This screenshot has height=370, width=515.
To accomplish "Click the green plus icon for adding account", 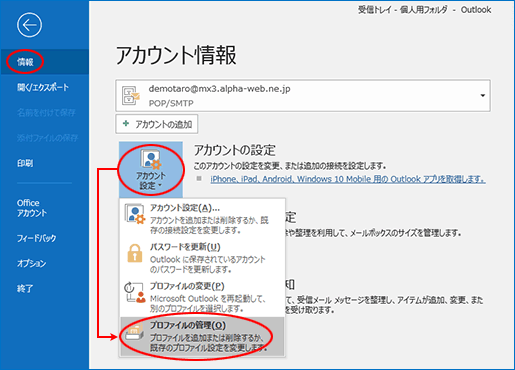I will [126, 124].
